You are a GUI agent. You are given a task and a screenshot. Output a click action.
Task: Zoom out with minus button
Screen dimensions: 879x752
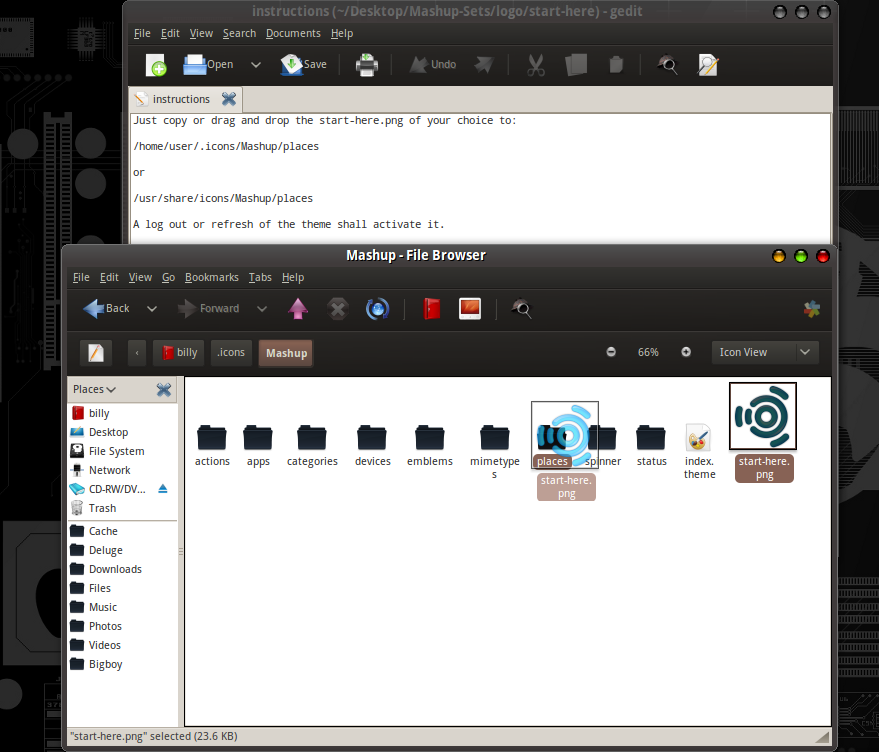[x=611, y=352]
